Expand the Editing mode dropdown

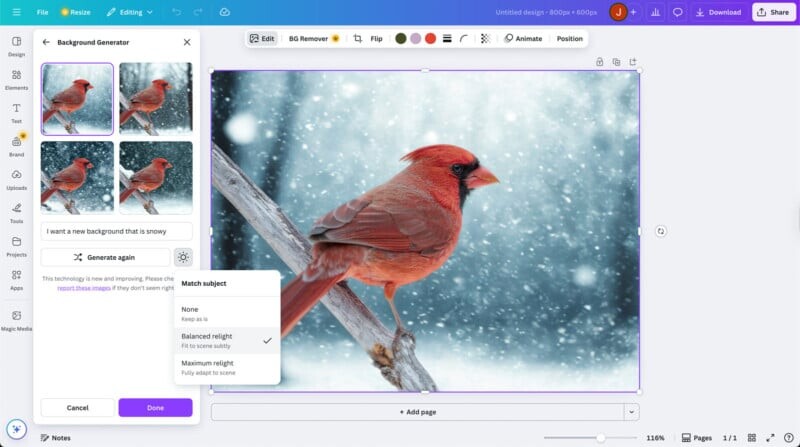click(x=130, y=12)
